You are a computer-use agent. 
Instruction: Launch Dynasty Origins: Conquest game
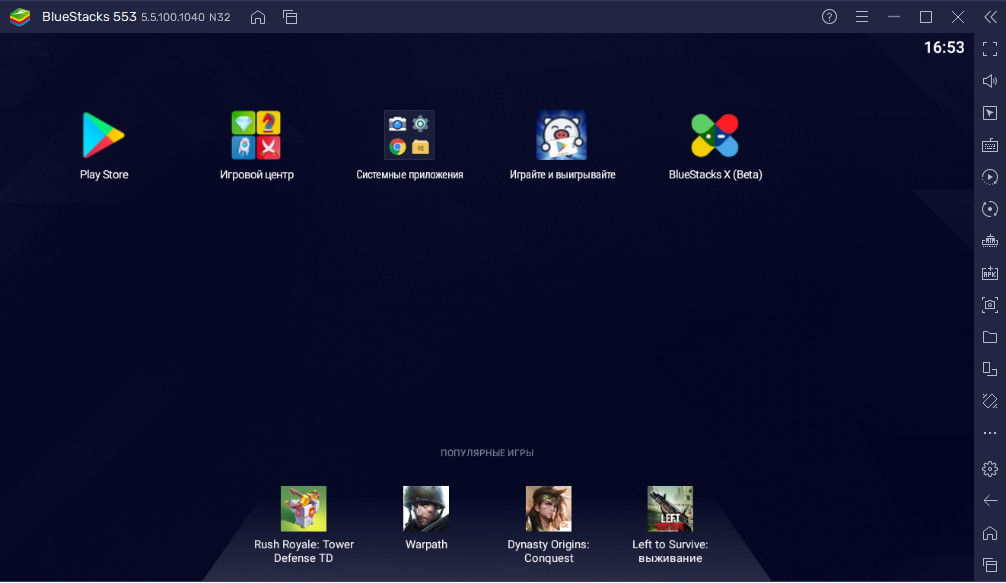point(549,509)
